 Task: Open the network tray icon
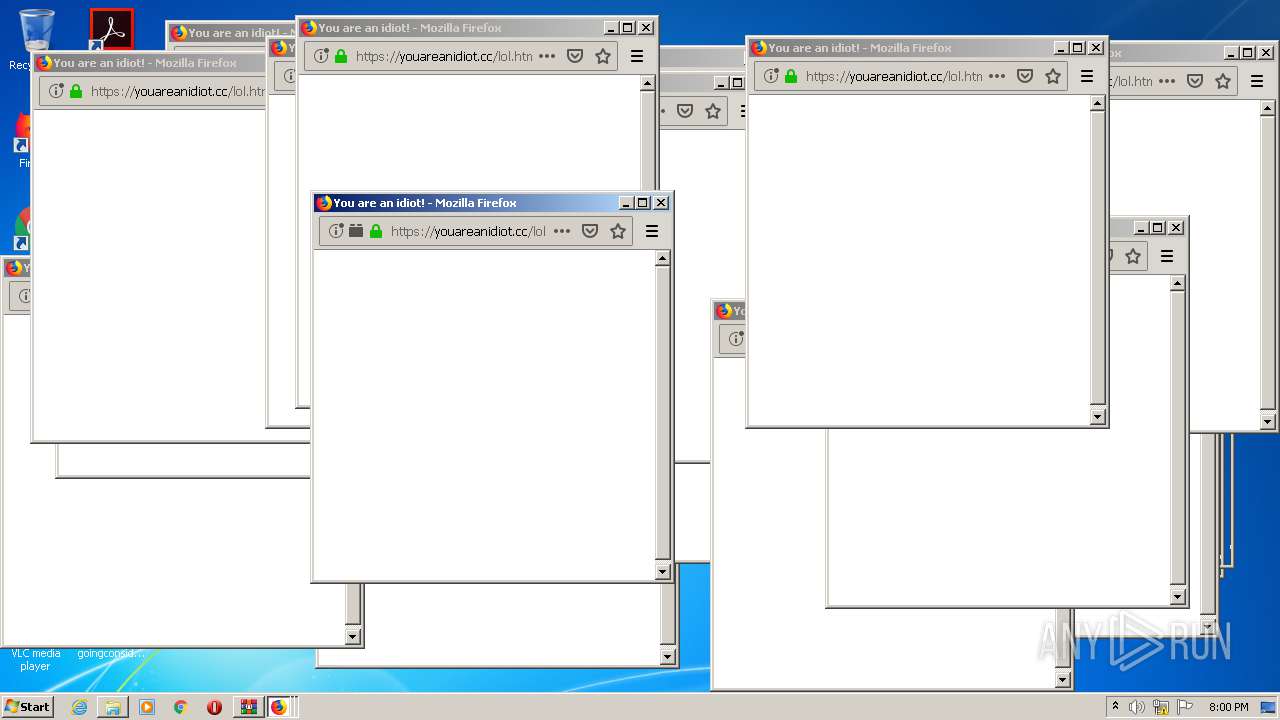click(1161, 707)
